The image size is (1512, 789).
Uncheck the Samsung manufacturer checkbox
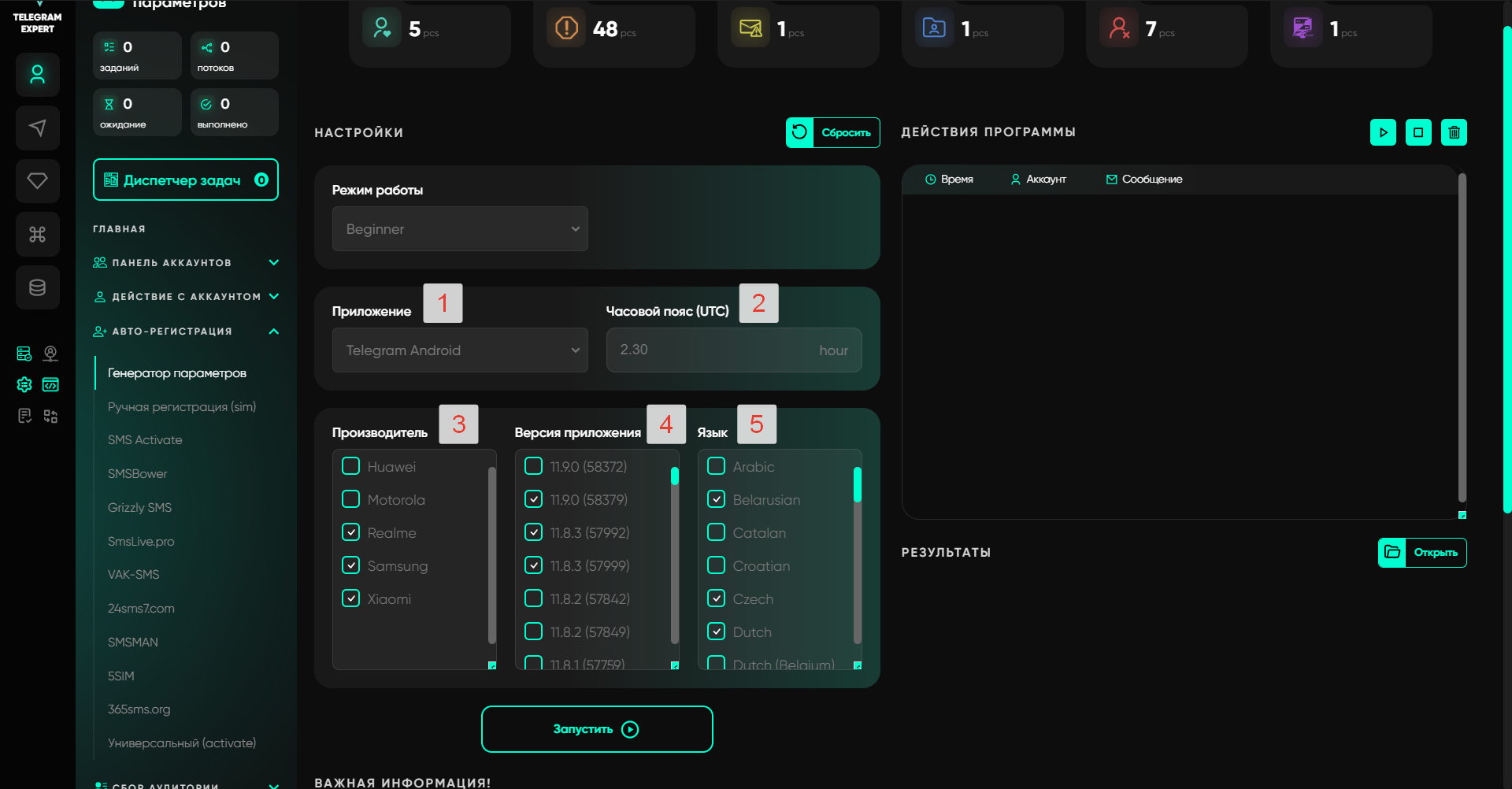(x=351, y=565)
